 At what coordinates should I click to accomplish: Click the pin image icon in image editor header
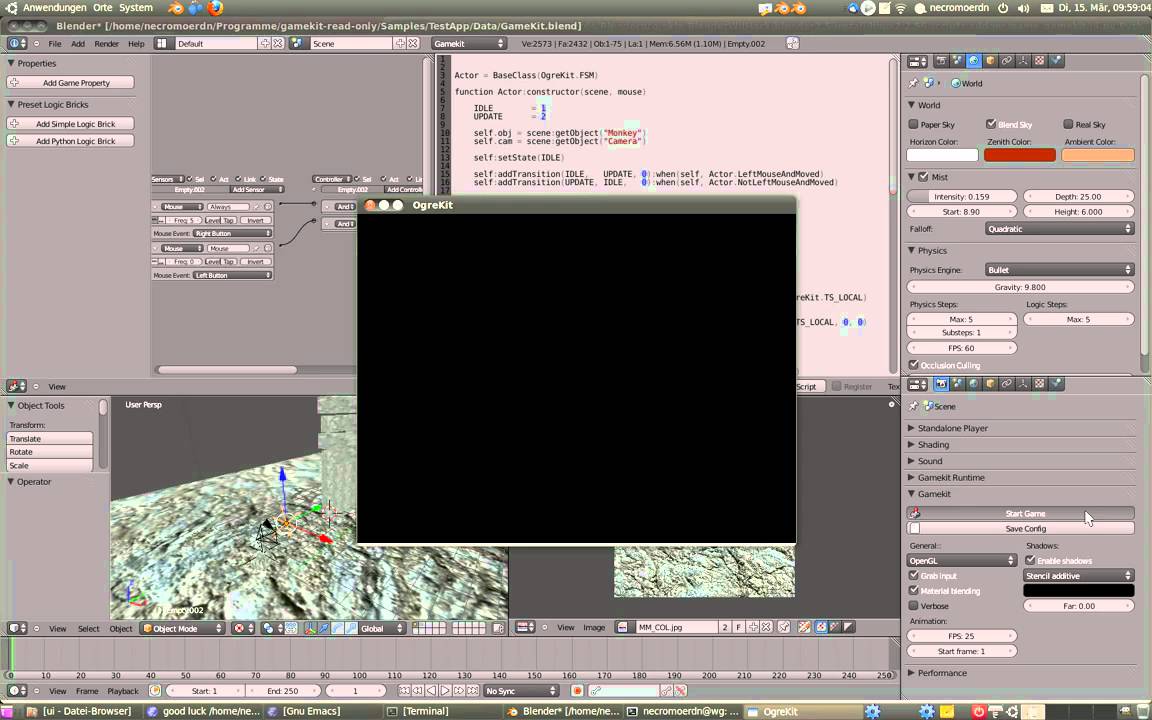point(784,627)
